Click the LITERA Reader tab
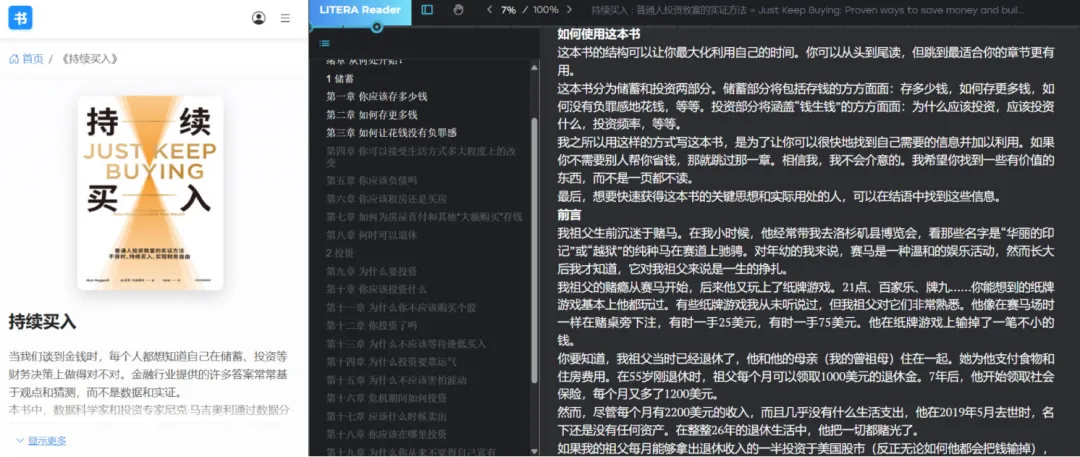This screenshot has width=1080, height=457. click(360, 10)
